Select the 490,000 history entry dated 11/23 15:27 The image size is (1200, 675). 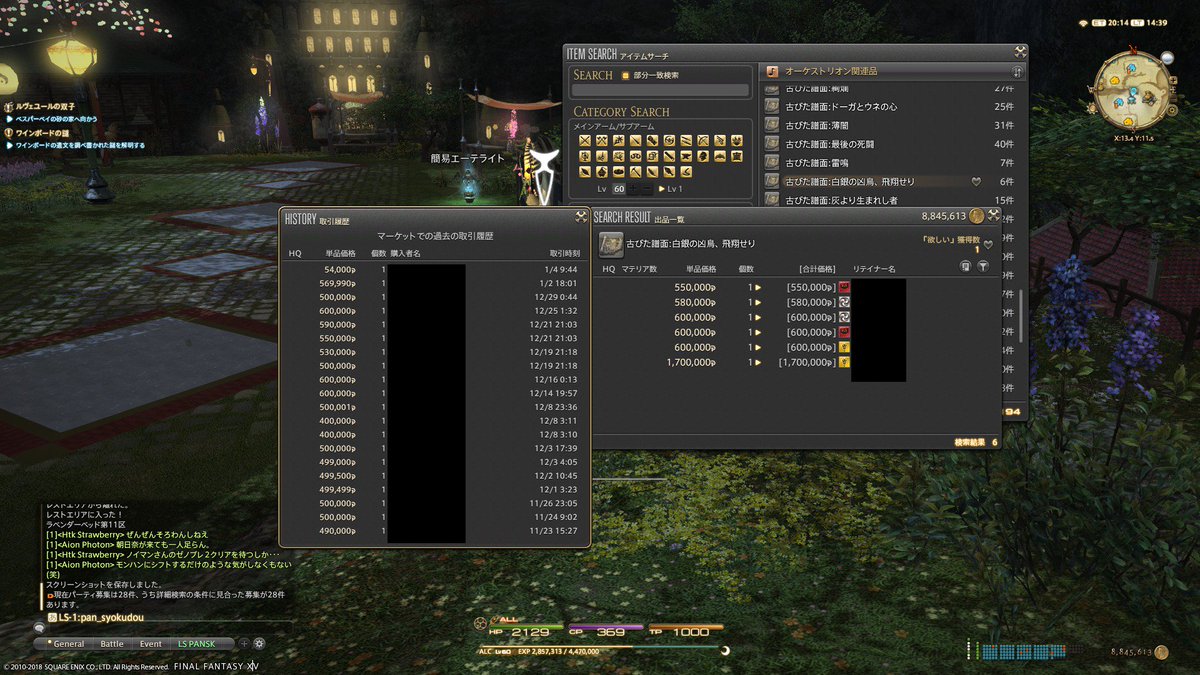[434, 531]
